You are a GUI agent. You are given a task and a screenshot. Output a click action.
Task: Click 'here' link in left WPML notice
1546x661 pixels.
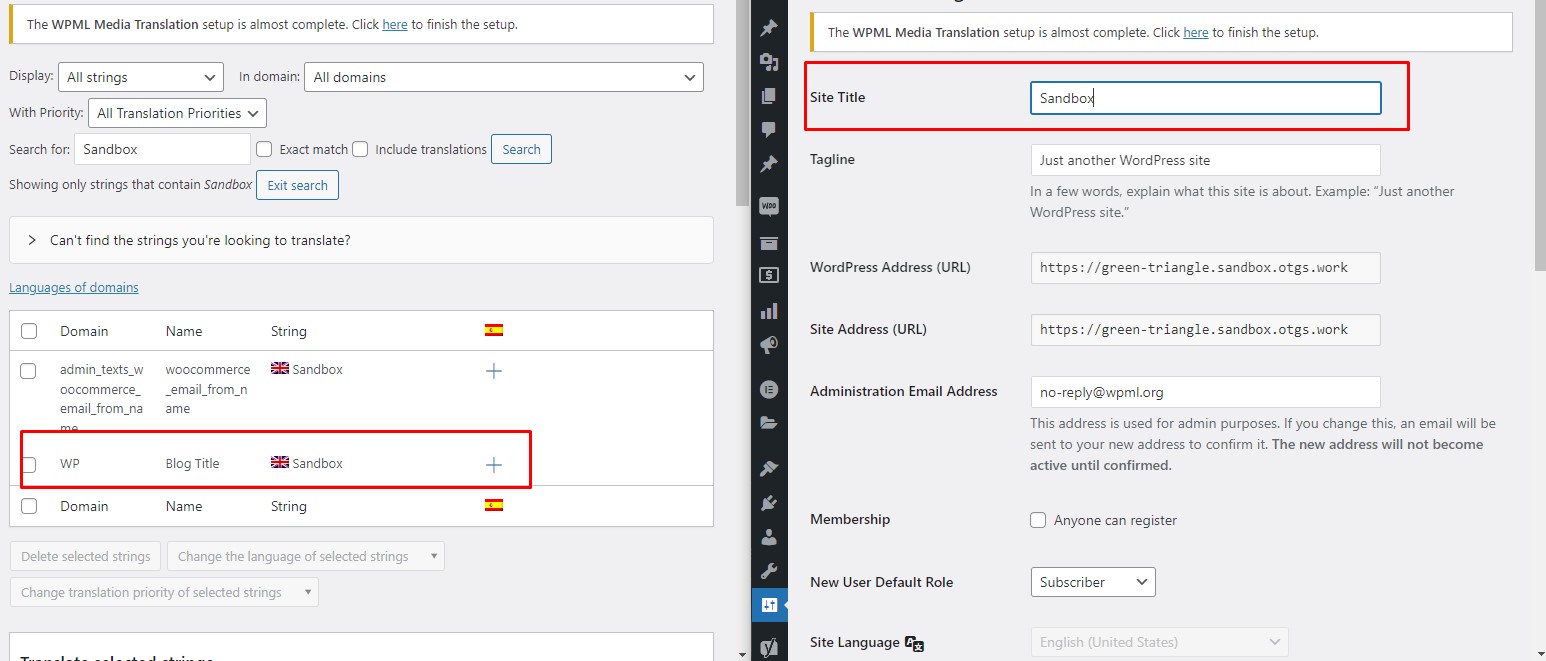tap(395, 24)
